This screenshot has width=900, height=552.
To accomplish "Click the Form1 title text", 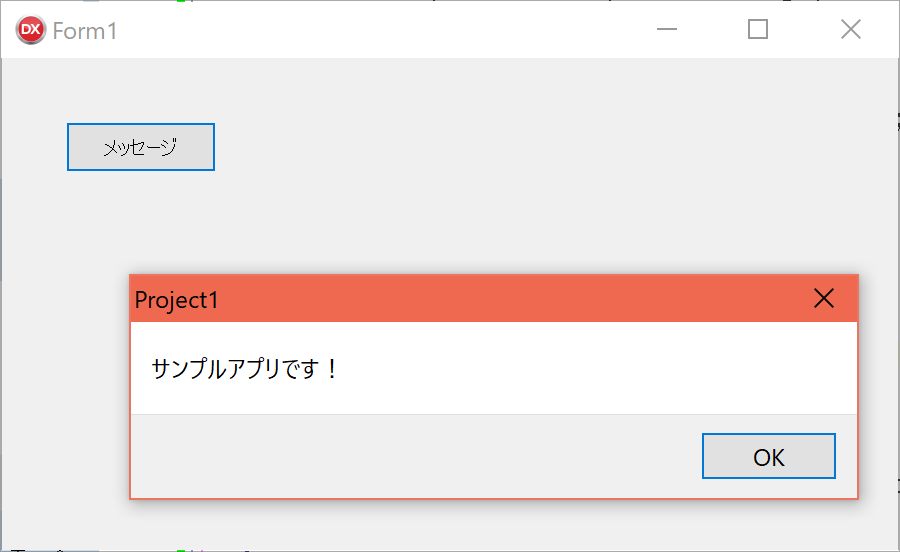I will pyautogui.click(x=84, y=31).
